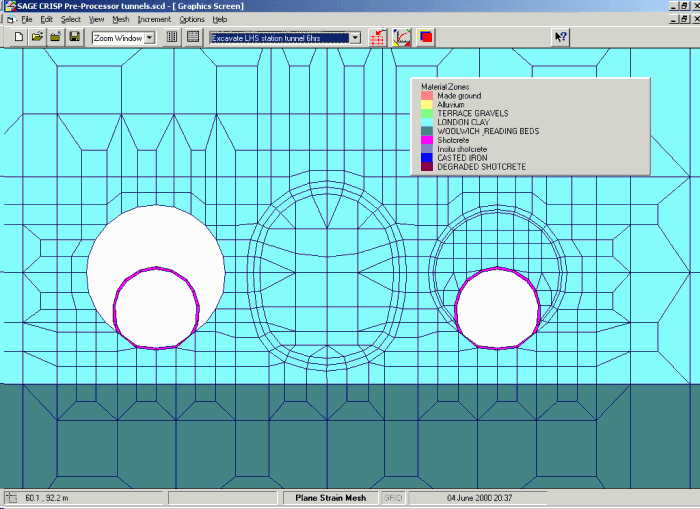Save with the floppy disk icon

pos(75,37)
